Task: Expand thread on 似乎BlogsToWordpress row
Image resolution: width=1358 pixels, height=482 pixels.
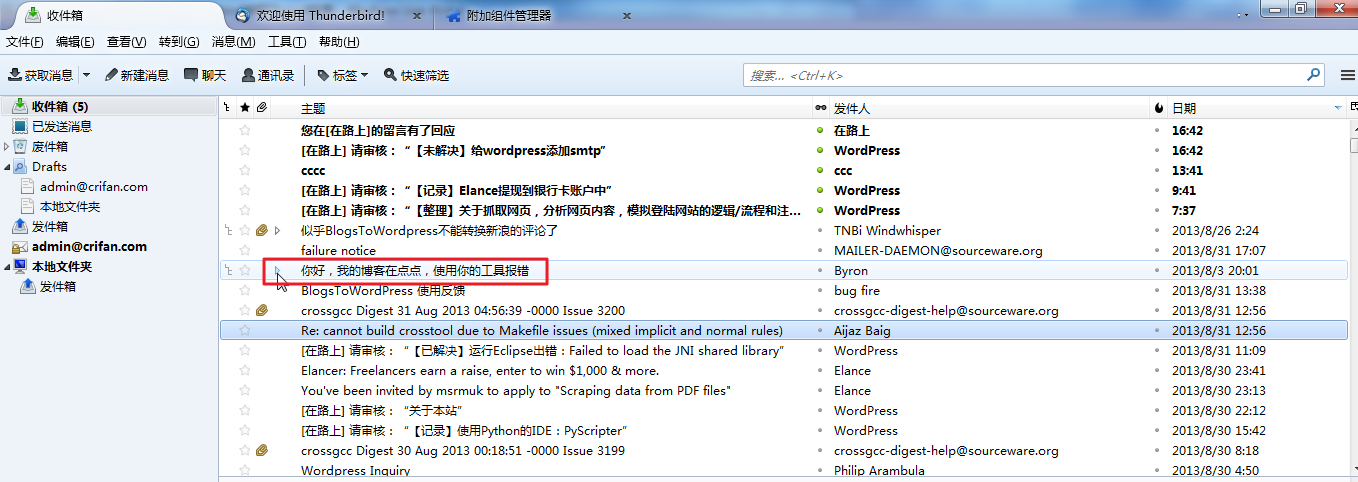Action: click(277, 230)
